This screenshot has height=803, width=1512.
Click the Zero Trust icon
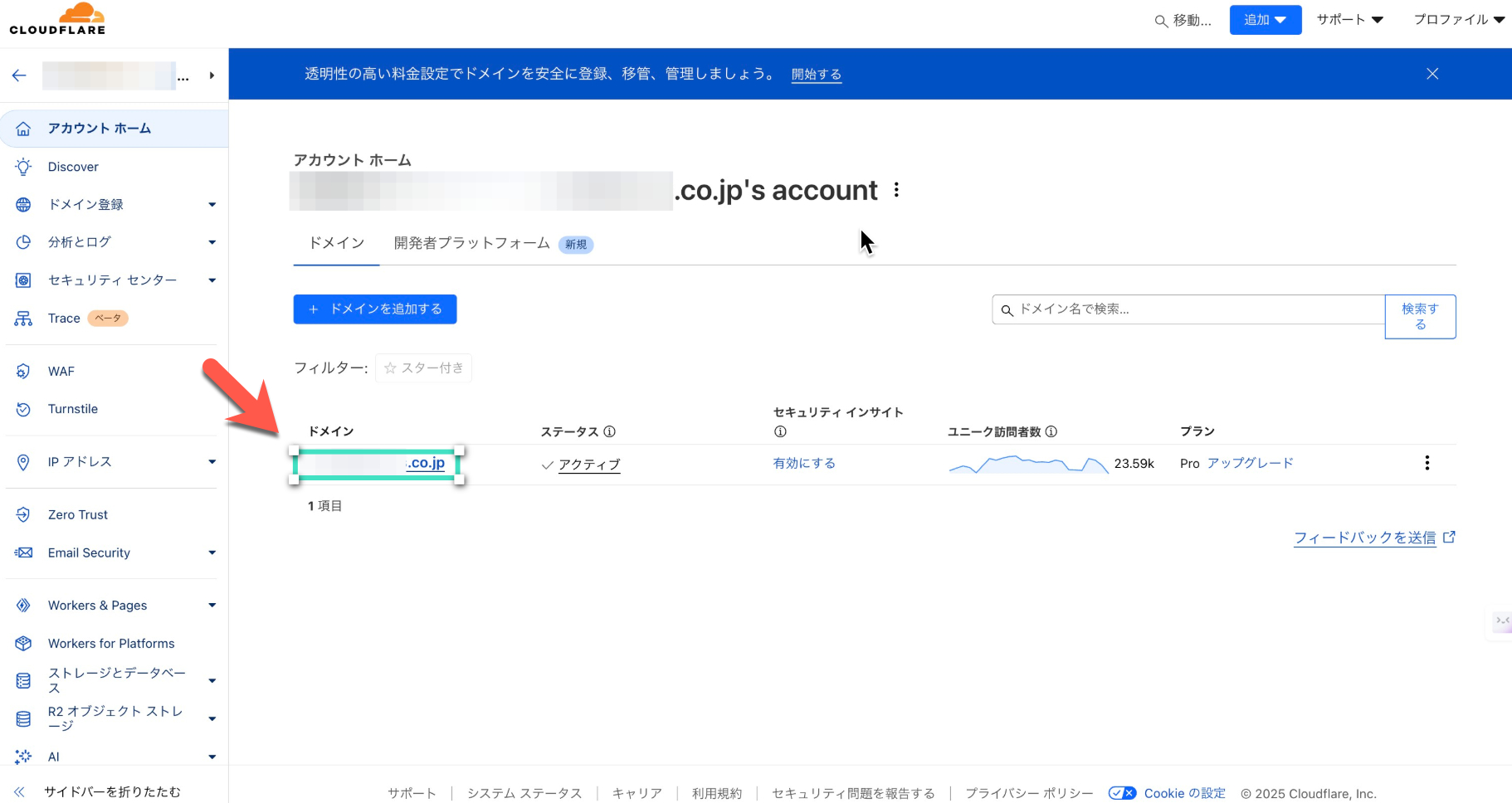pyautogui.click(x=23, y=514)
